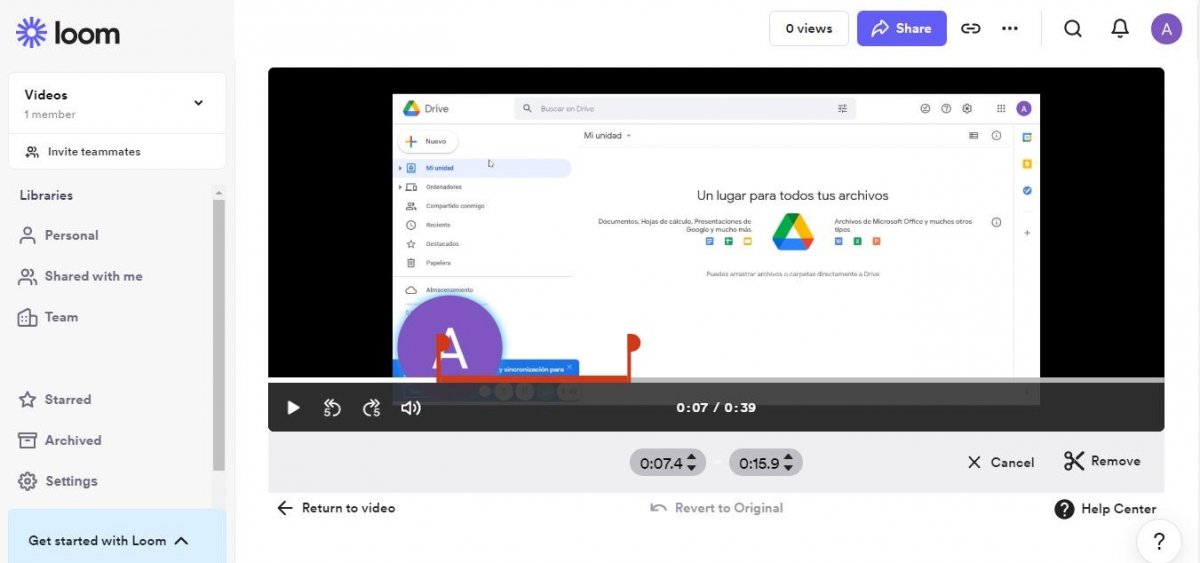Screen dimensions: 1200x563
Task: Skip forward 5 seconds
Action: 371,408
